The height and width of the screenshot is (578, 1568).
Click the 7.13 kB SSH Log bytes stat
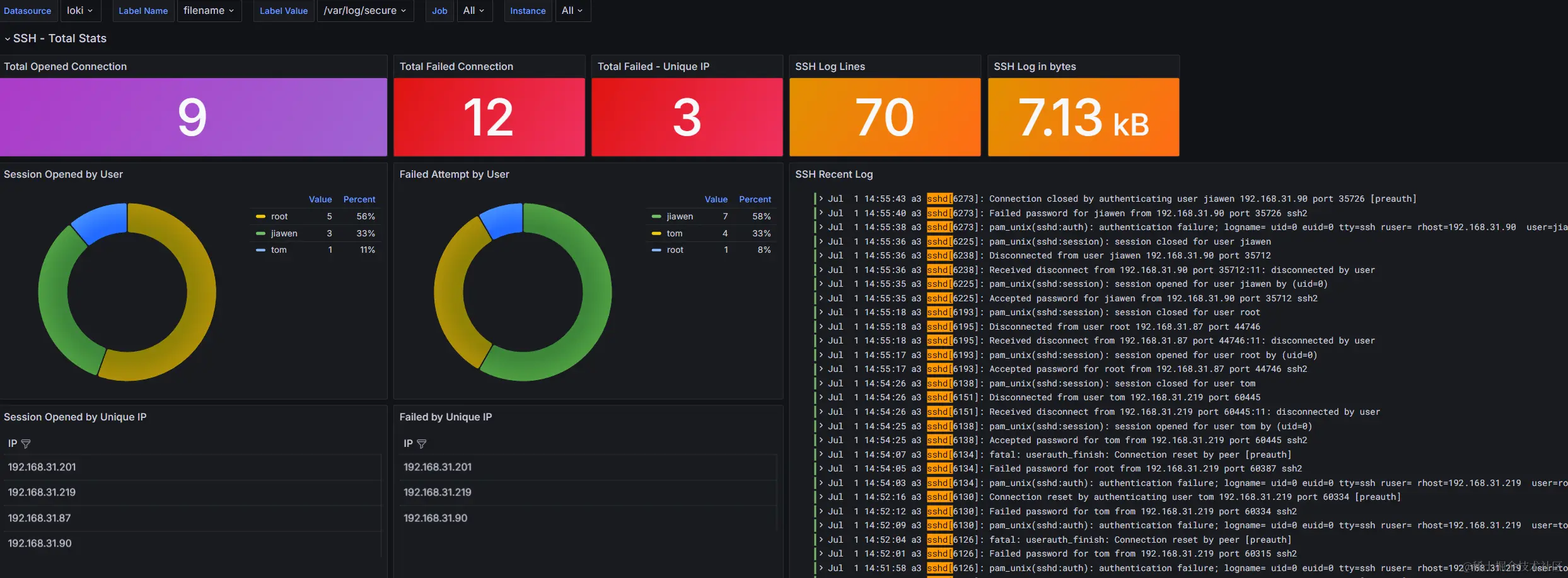coord(1083,117)
